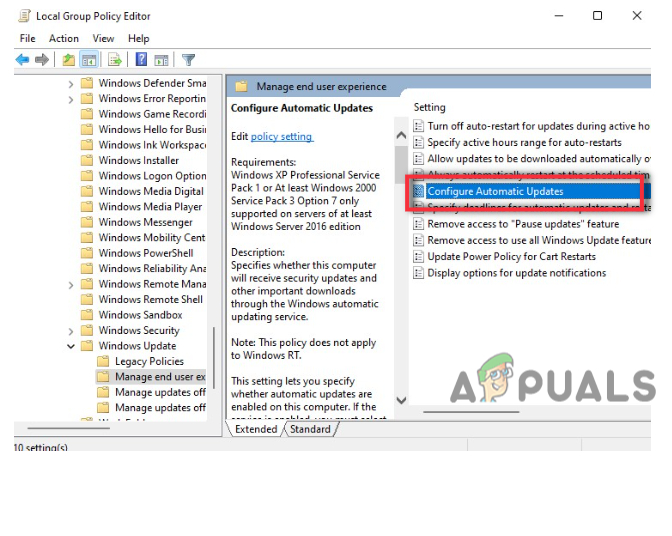Switch to the Extended tab

[x=256, y=429]
